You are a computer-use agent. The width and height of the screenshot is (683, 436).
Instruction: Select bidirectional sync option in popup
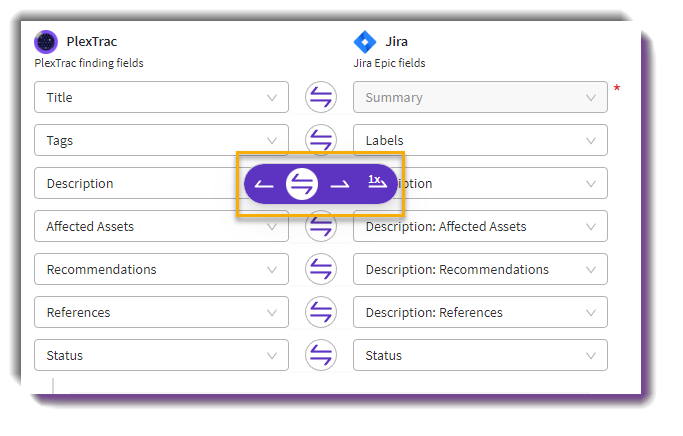[x=302, y=184]
